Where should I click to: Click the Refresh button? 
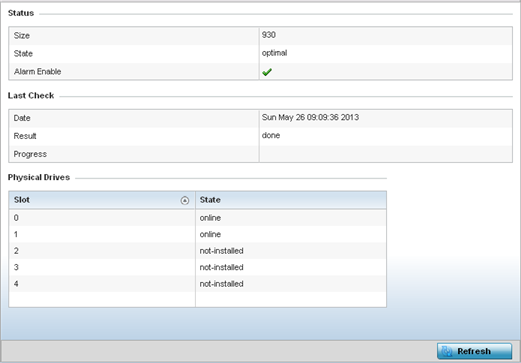click(474, 351)
